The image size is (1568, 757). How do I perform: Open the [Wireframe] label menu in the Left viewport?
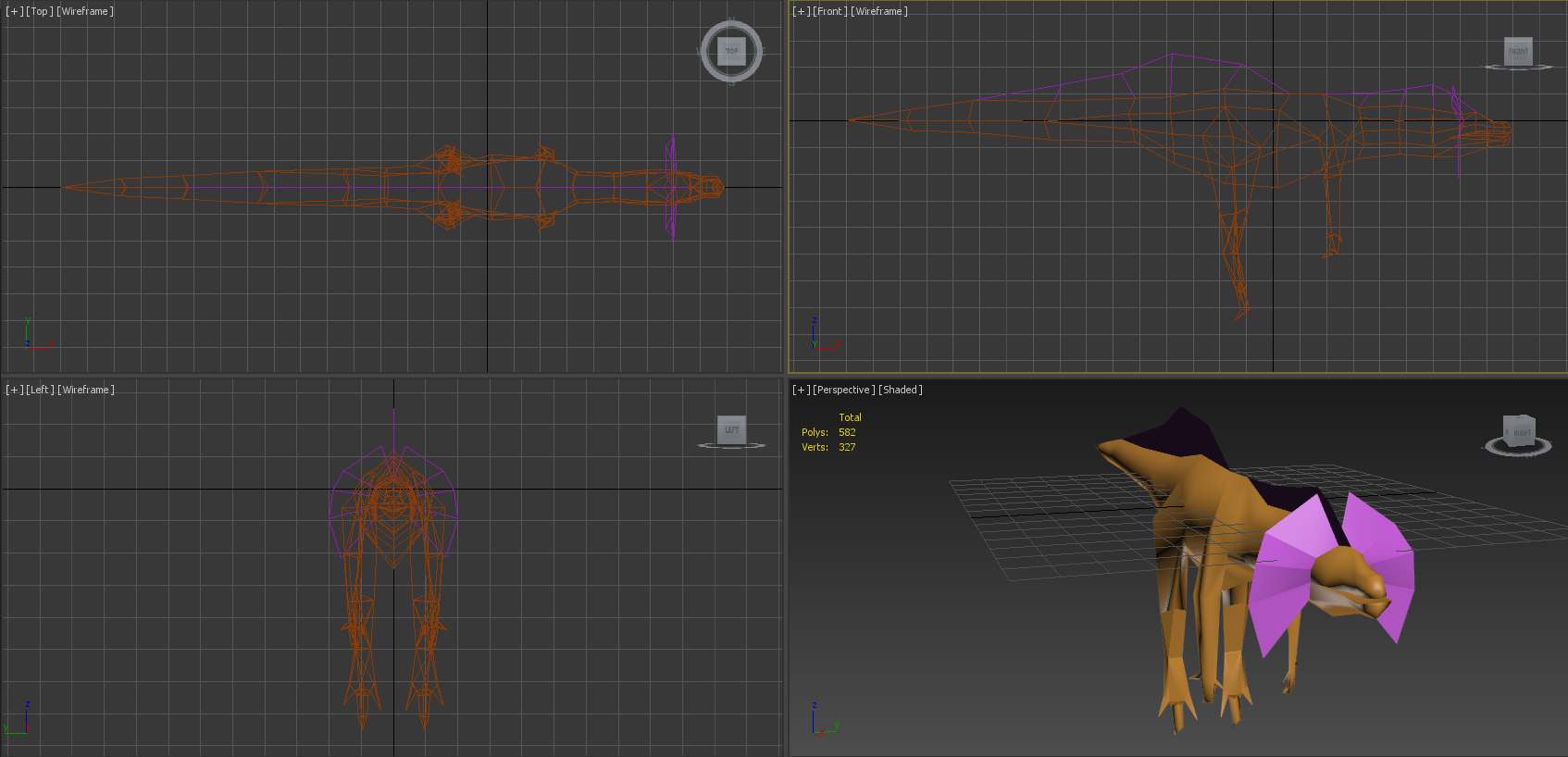pyautogui.click(x=86, y=390)
